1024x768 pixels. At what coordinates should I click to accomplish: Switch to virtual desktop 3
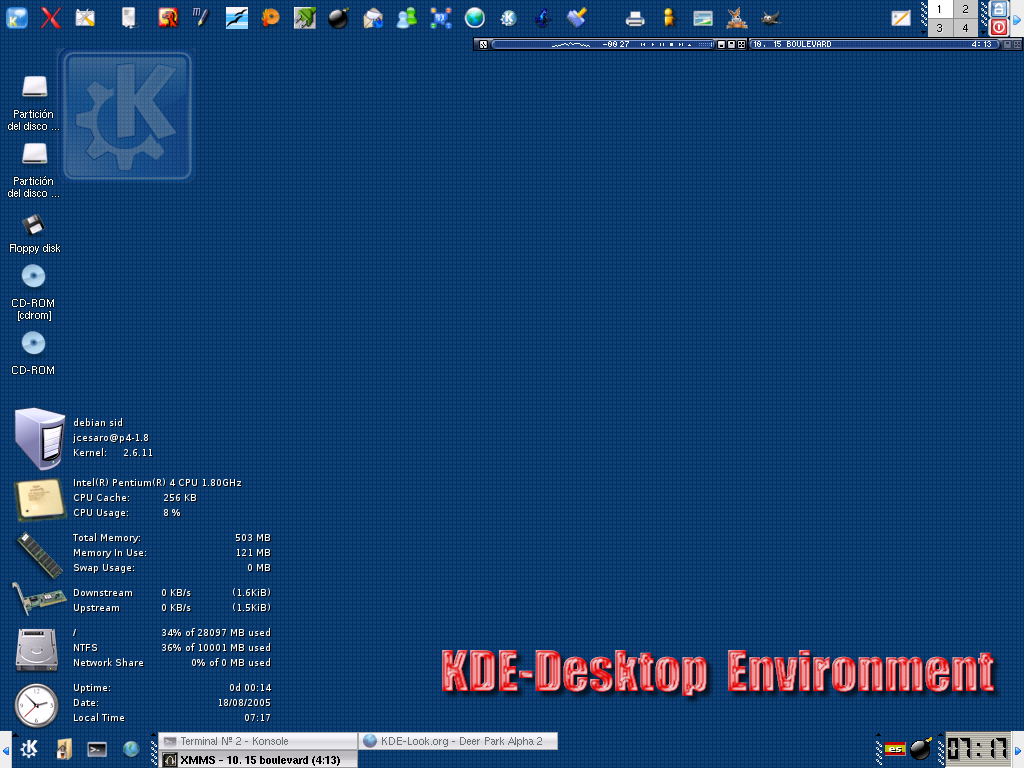[940, 27]
